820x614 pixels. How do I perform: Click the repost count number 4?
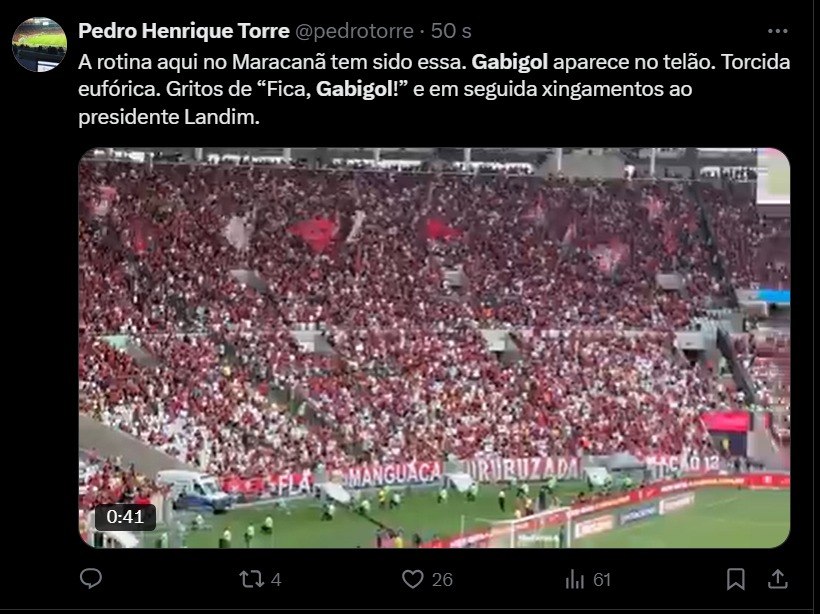click(276, 579)
